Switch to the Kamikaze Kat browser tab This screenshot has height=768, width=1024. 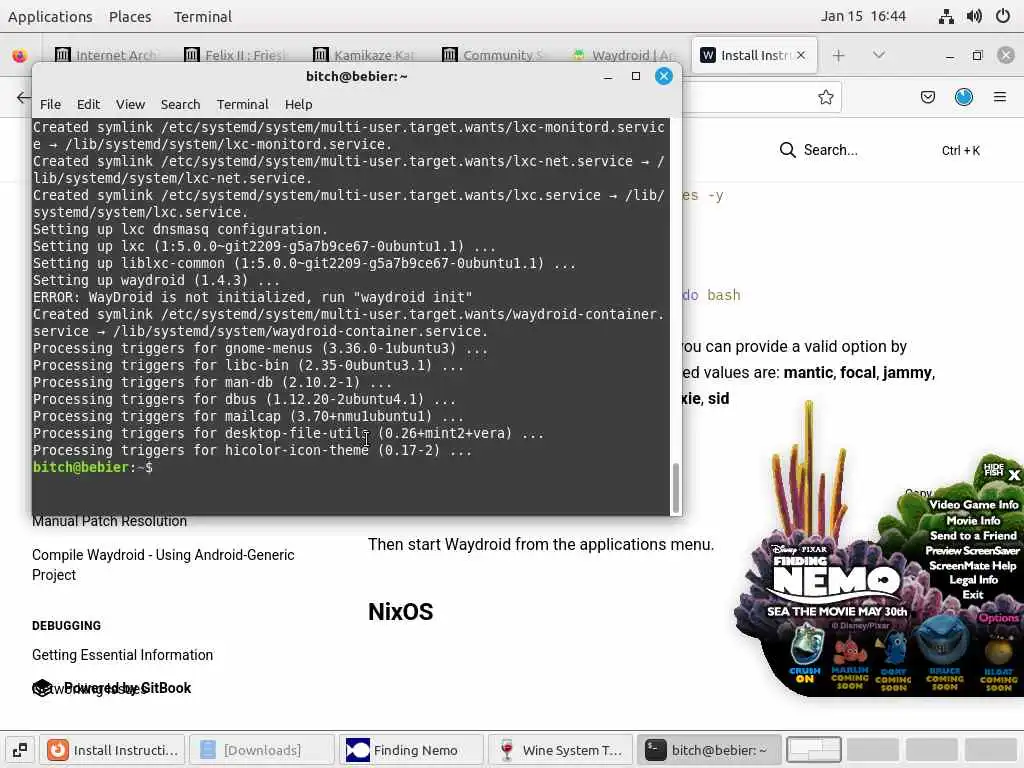pyautogui.click(x=363, y=56)
